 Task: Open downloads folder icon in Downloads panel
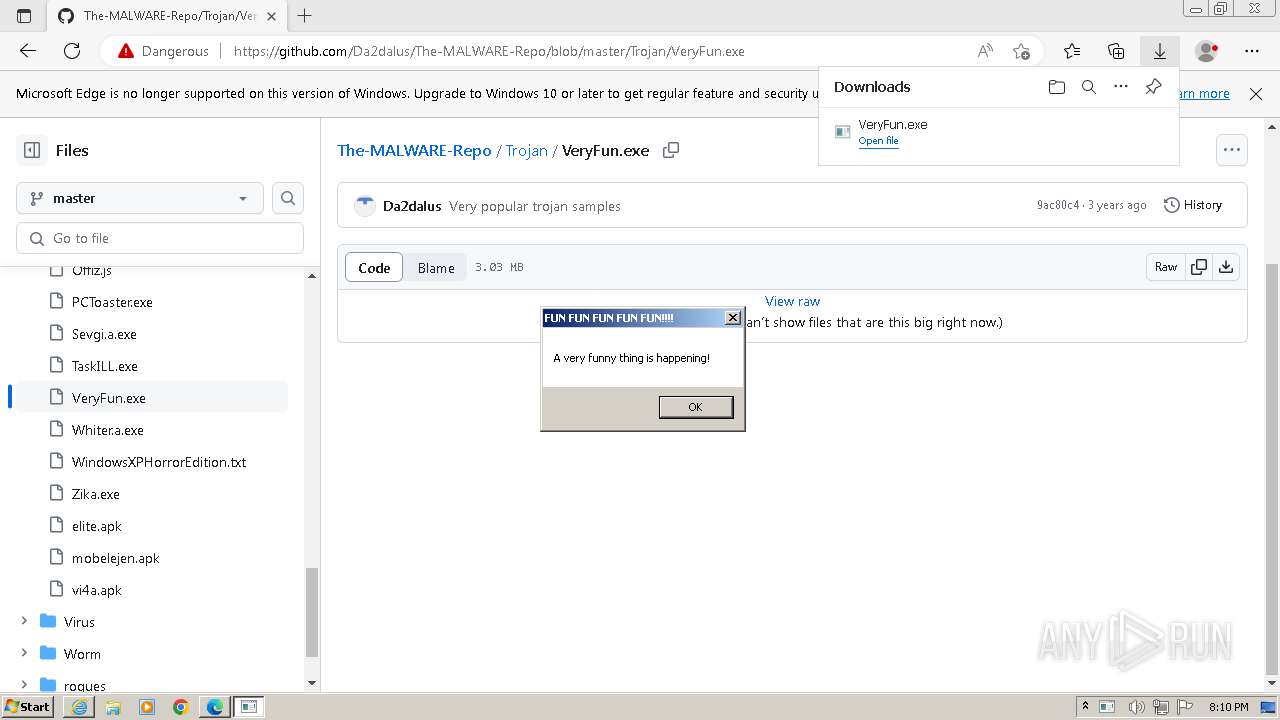pyautogui.click(x=1057, y=87)
